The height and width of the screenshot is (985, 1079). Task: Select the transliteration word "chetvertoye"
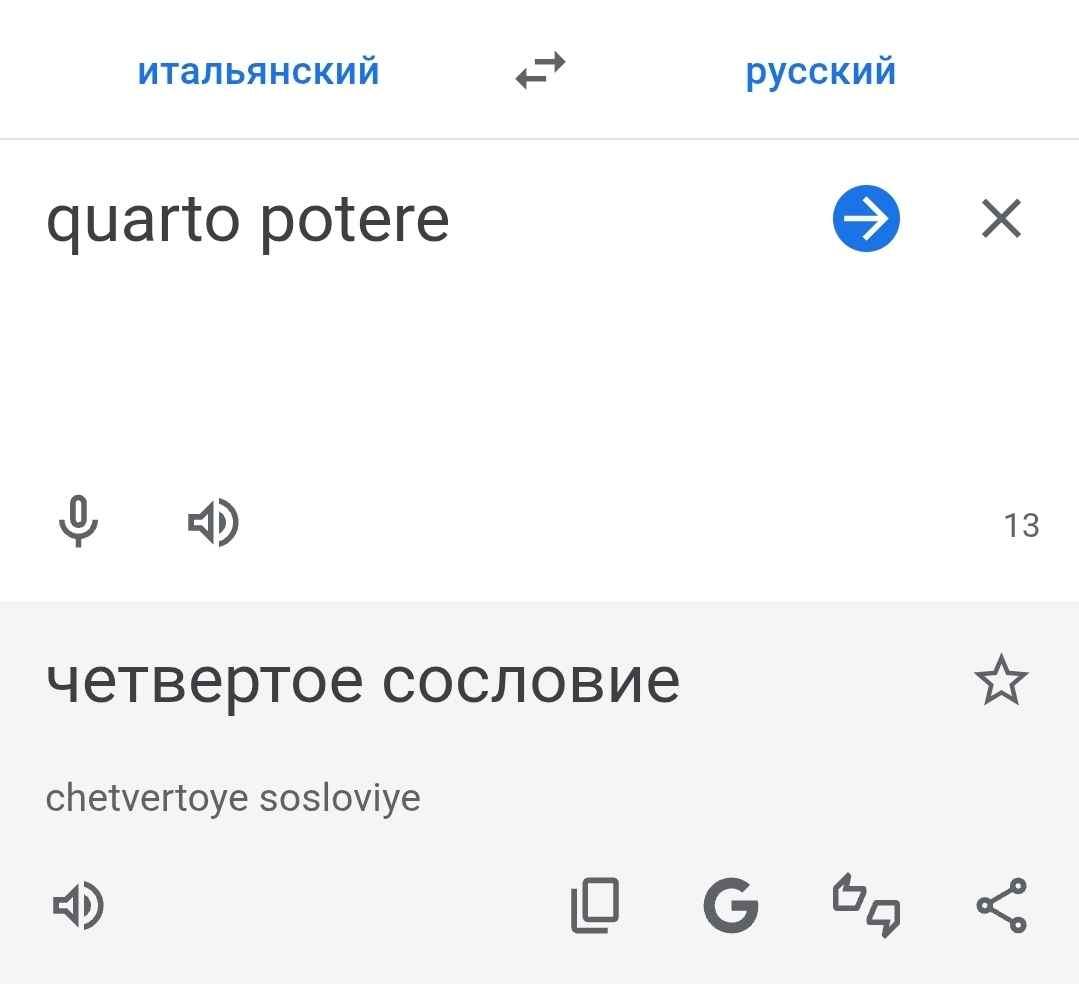pyautogui.click(x=147, y=798)
